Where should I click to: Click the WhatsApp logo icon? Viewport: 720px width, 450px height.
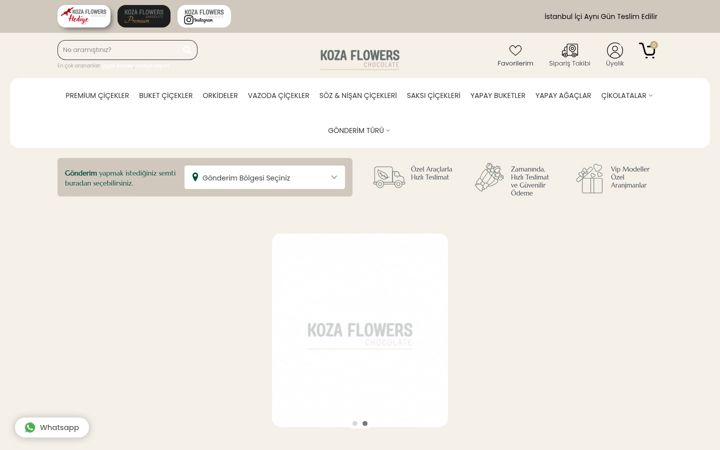tap(30, 428)
